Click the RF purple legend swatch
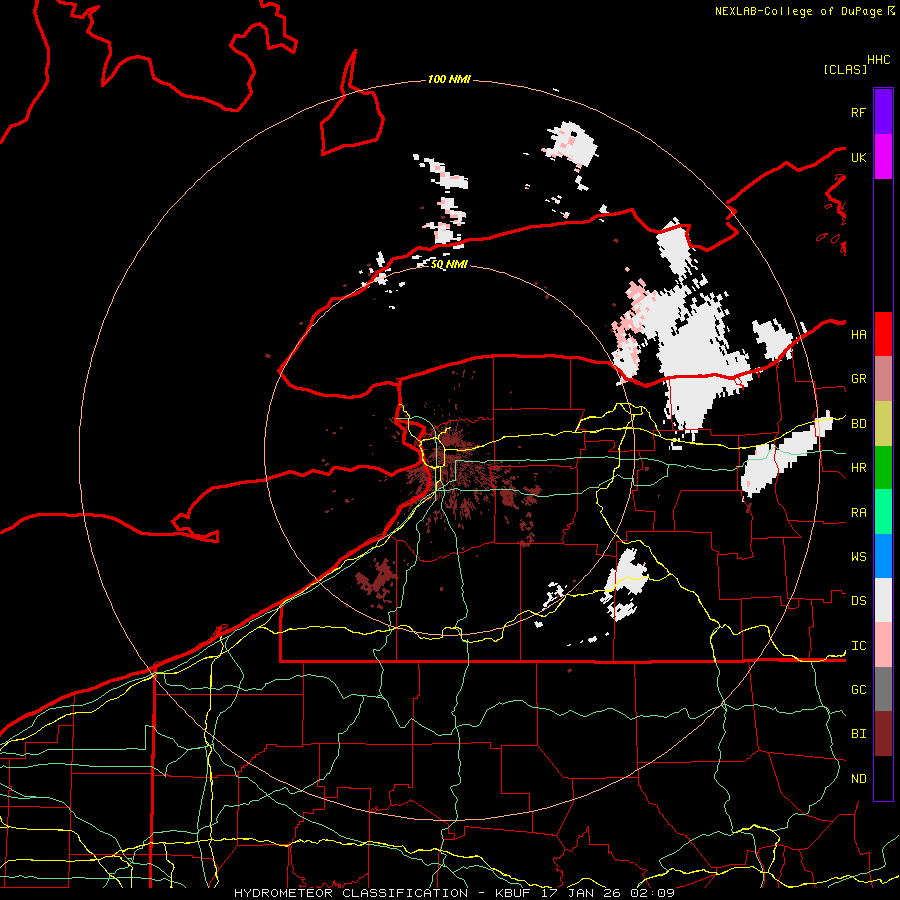The image size is (900, 900). (883, 112)
